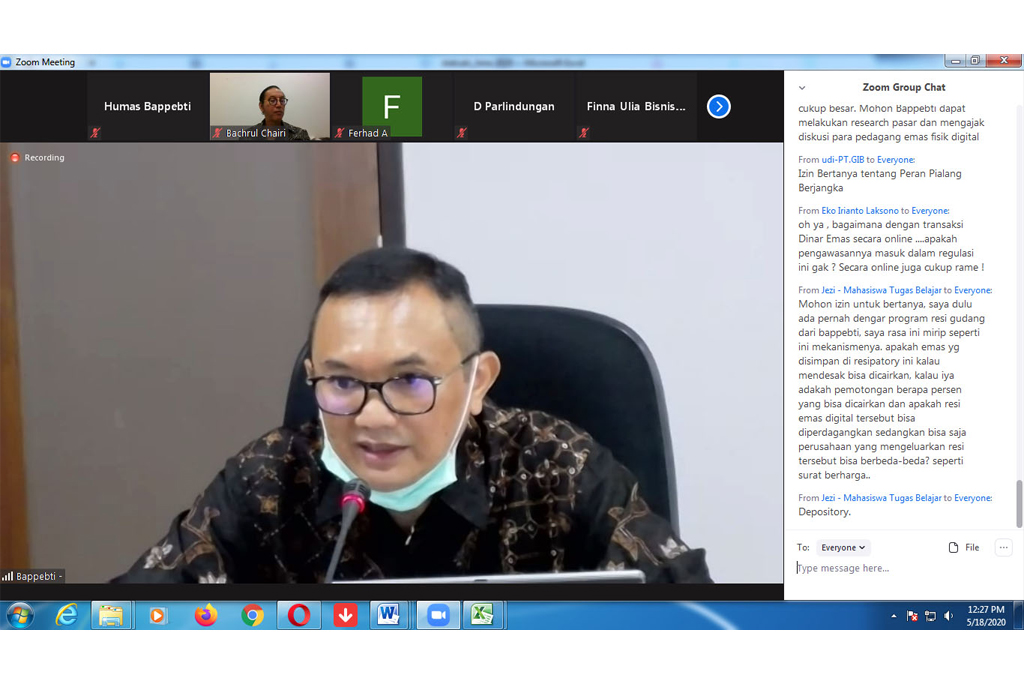Screen dimensions: 1024x682
Task: Open Google Chrome from the taskbar
Action: pyautogui.click(x=252, y=615)
